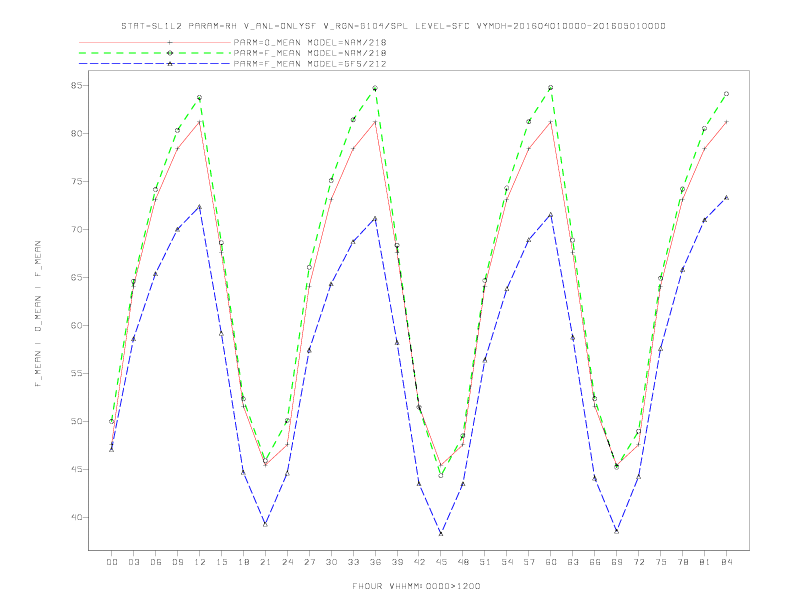This screenshot has height=612, width=792.
Task: Click x-axis tick label 15
Action: (221, 562)
